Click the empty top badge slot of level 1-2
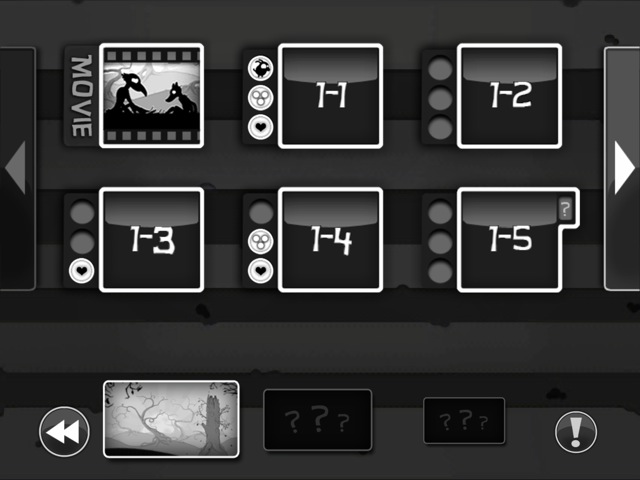 440,67
